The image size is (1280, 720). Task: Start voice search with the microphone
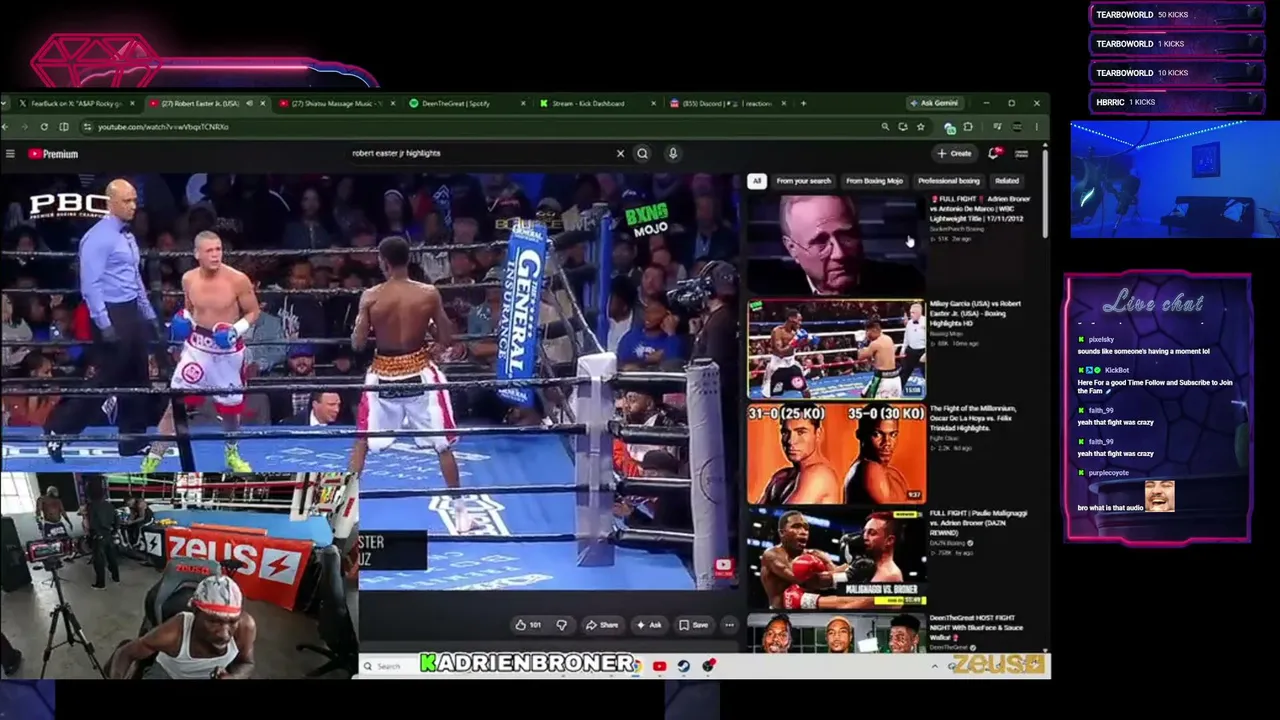[x=673, y=154]
